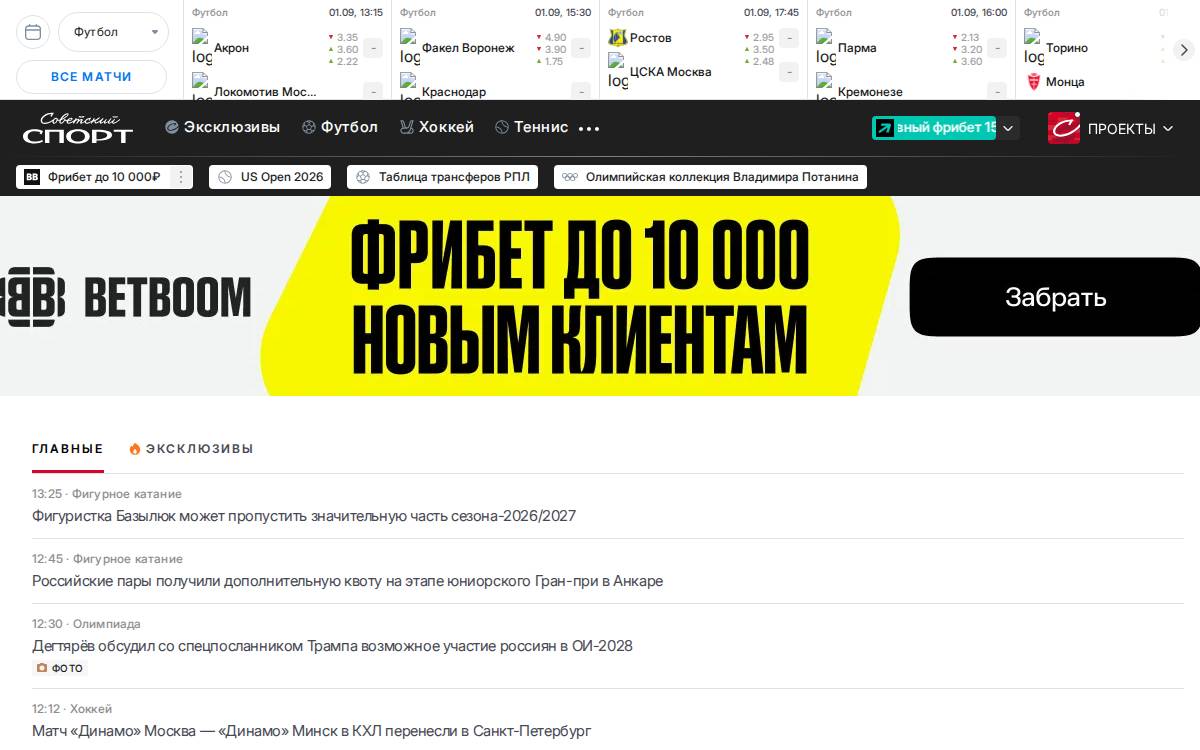Open the Фигуристка Базылюк news headline
Screen dimensions: 1200x750
click(304, 516)
